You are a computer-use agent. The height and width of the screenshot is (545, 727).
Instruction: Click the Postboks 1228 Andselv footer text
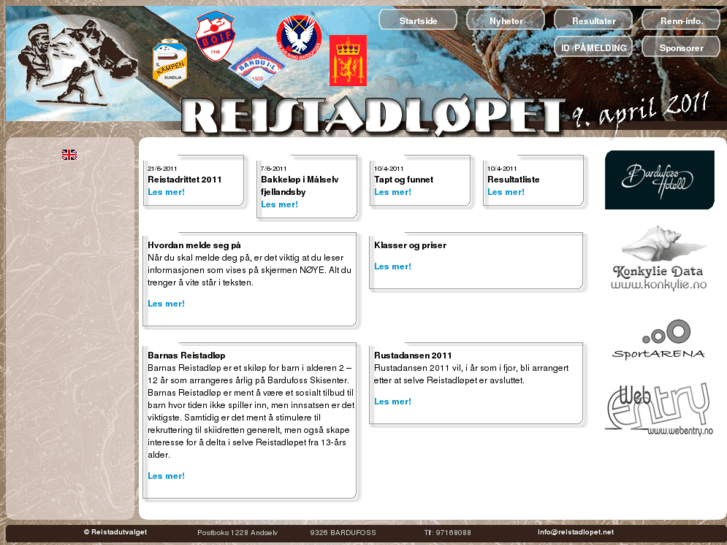coord(237,532)
